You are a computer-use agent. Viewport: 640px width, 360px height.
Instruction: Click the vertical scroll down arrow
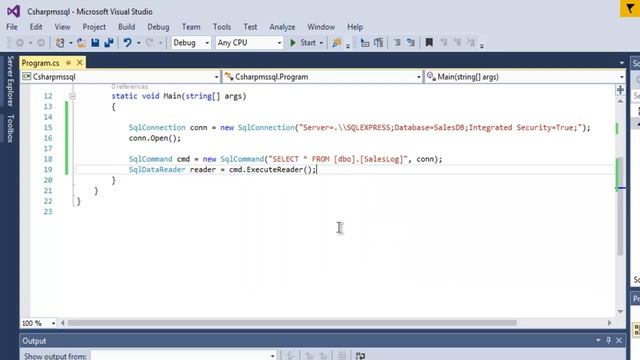click(620, 312)
